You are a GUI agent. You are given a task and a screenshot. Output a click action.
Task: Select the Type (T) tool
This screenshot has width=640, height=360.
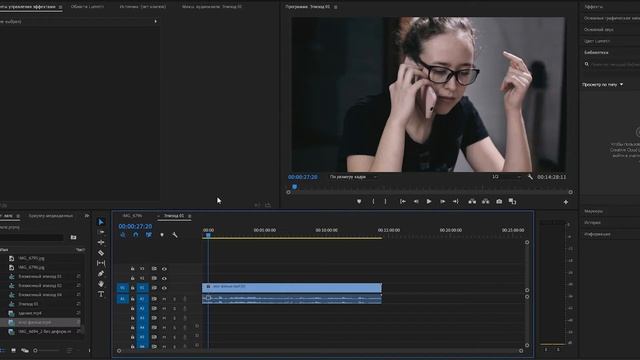pyautogui.click(x=101, y=294)
